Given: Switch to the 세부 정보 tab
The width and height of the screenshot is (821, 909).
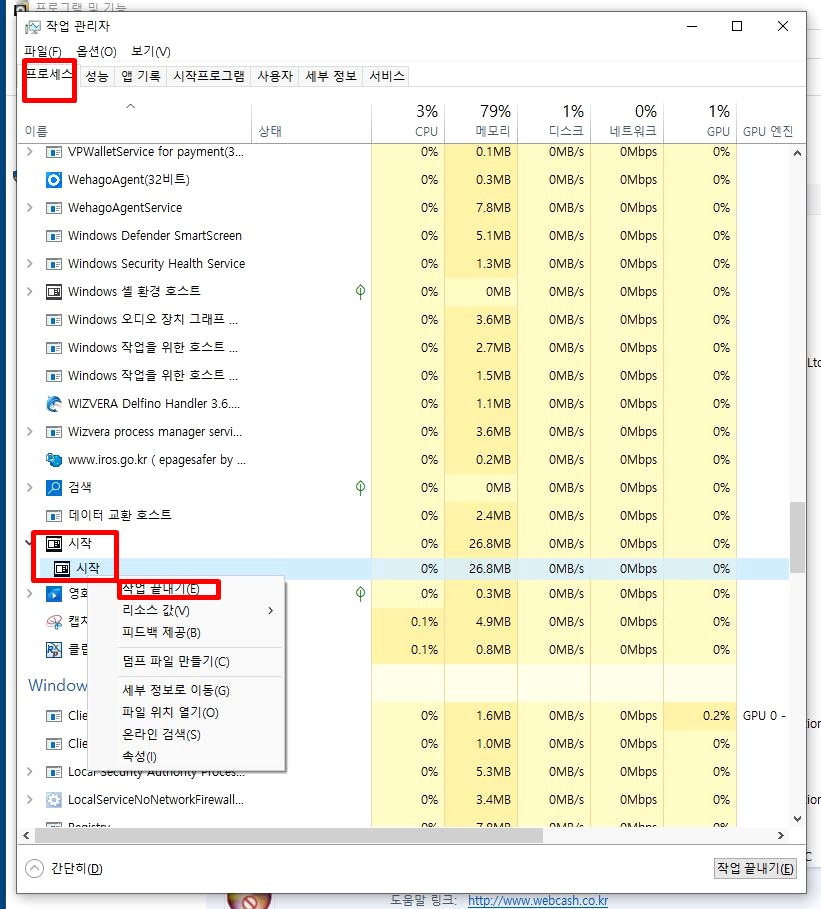Looking at the screenshot, I should (330, 76).
